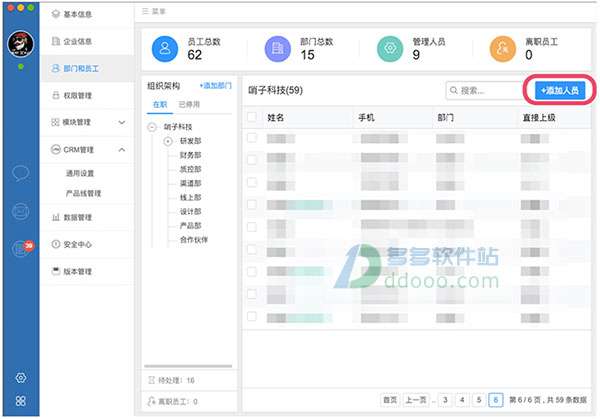The image size is (600, 419).
Task: Click the 数据管理 bar chart icon
Action: click(x=56, y=217)
